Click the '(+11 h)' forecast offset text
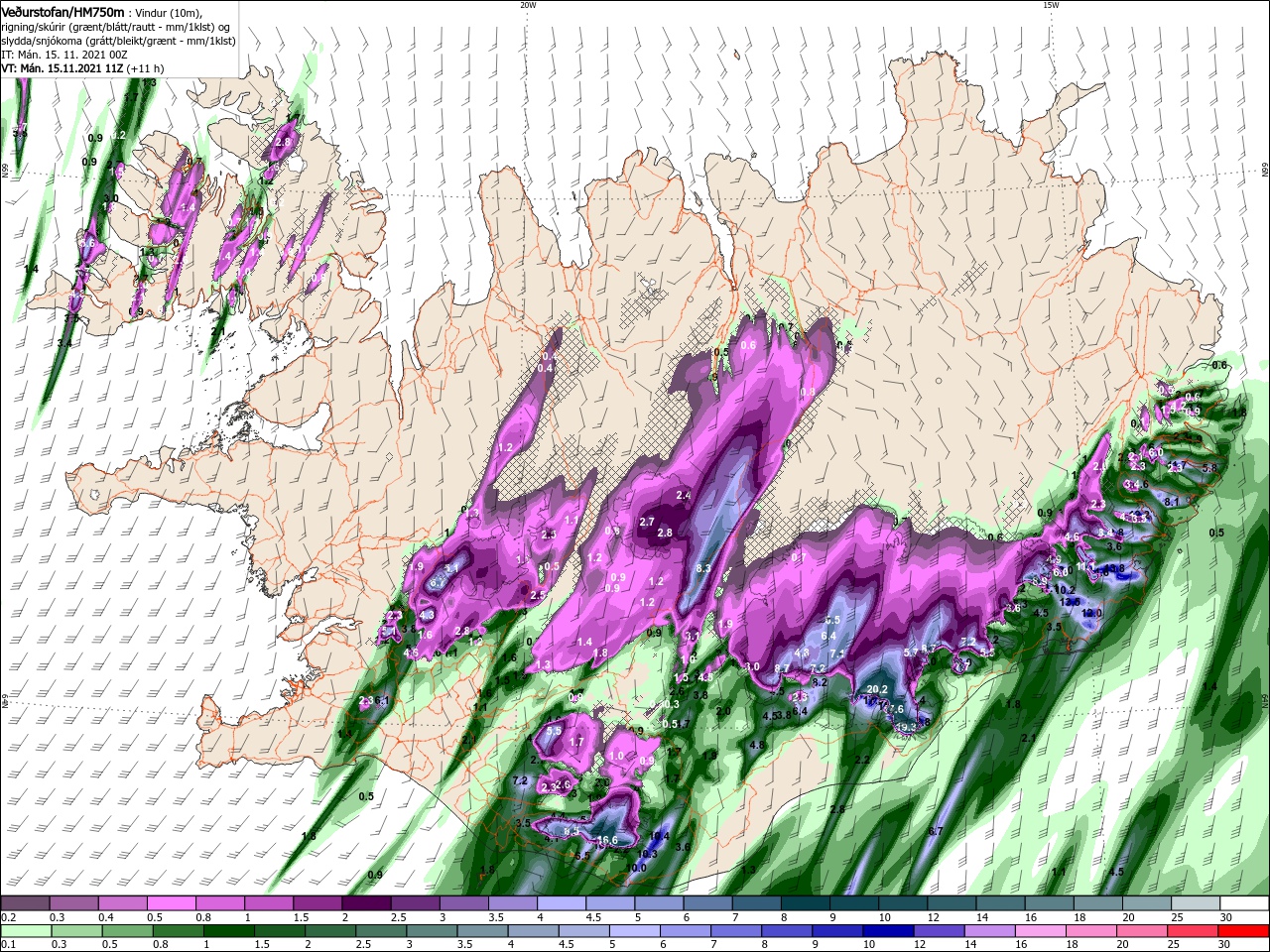1270x952 pixels. (x=145, y=68)
